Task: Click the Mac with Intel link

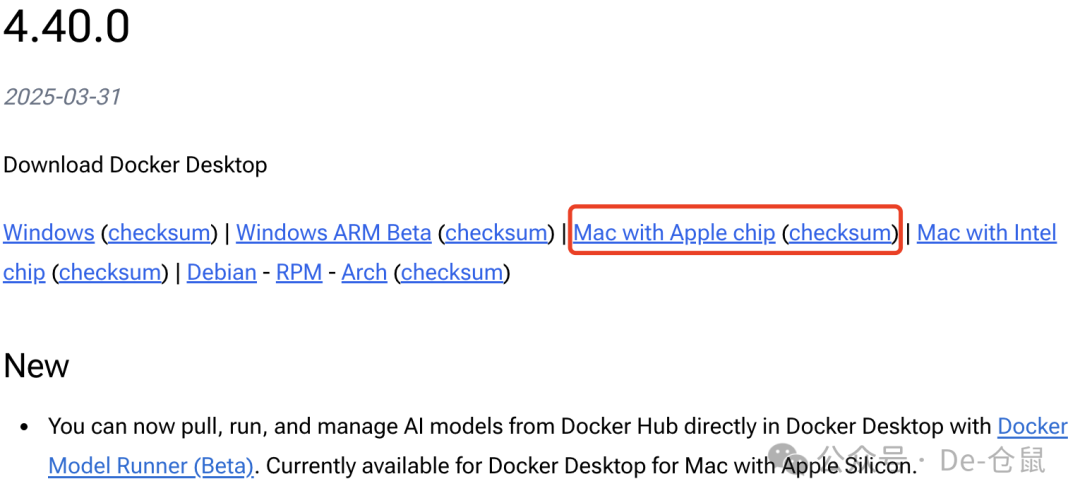Action: click(986, 233)
